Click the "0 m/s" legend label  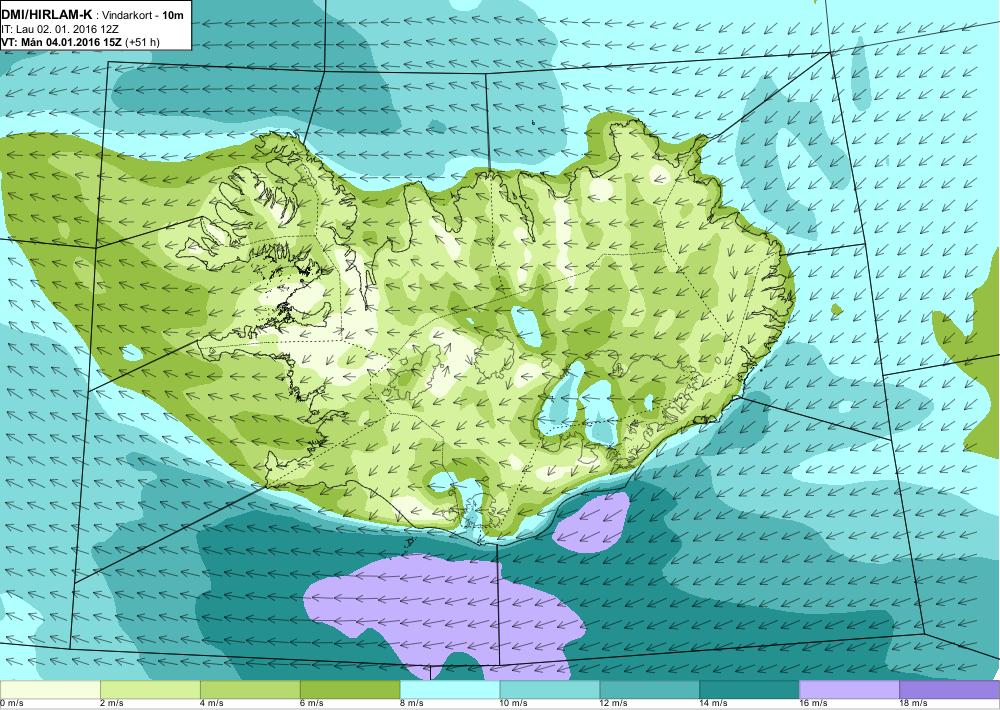click(11, 704)
